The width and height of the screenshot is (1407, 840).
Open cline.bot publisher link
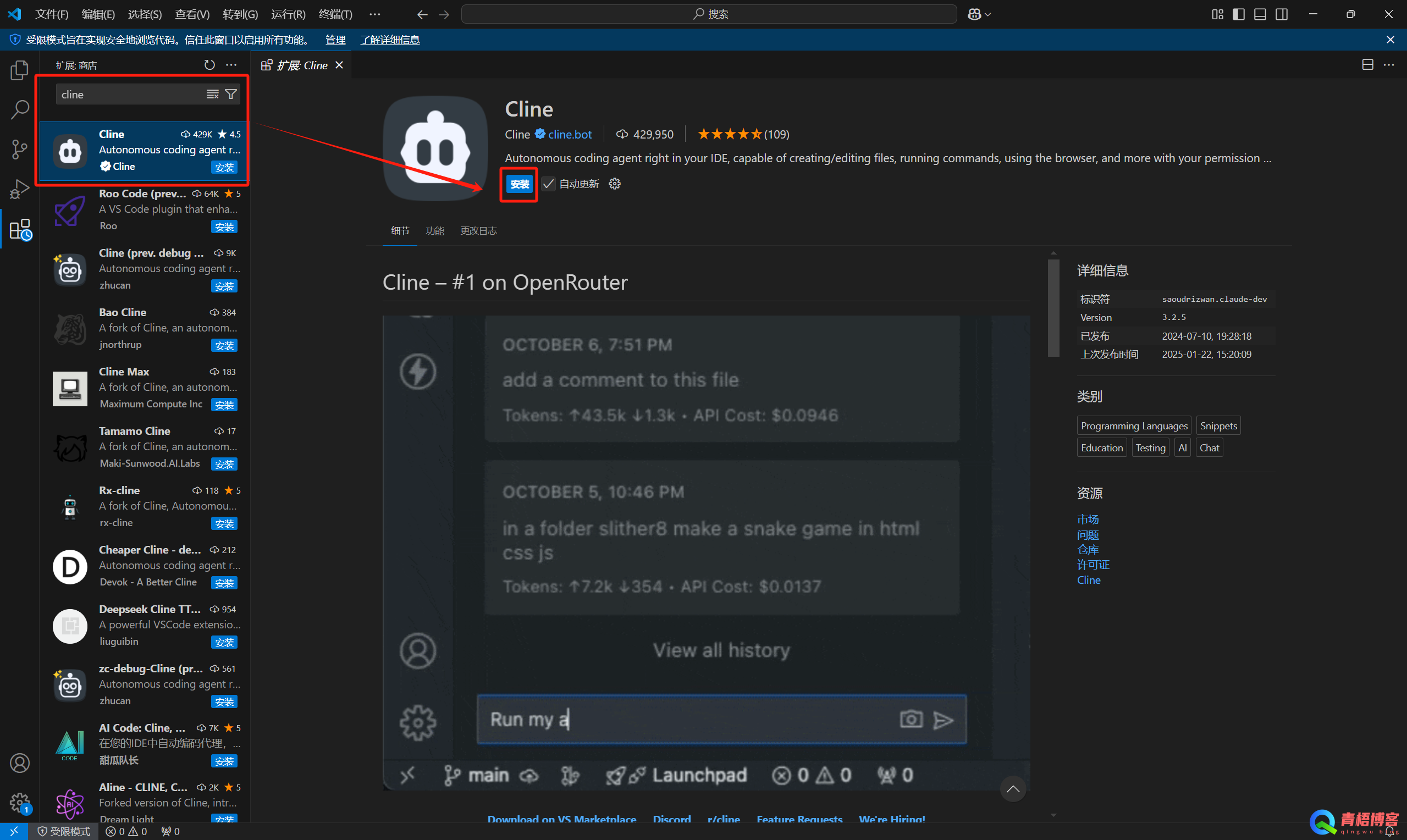(x=570, y=134)
